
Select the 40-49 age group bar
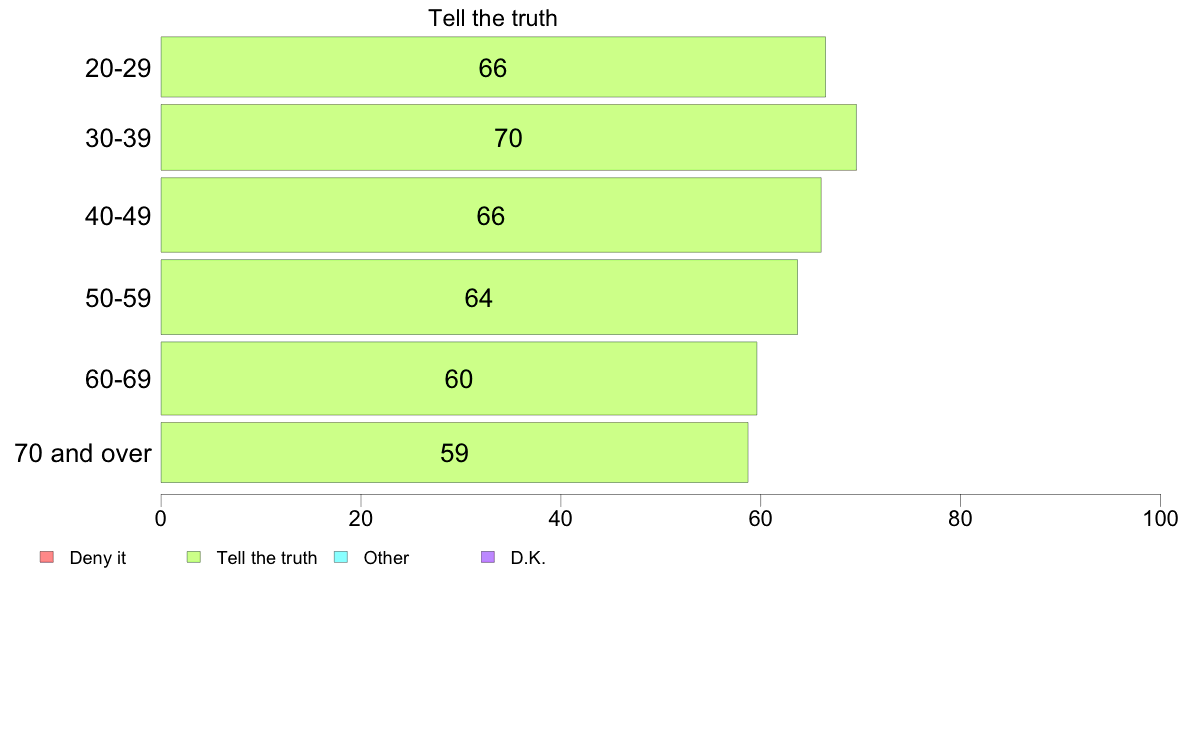point(491,215)
